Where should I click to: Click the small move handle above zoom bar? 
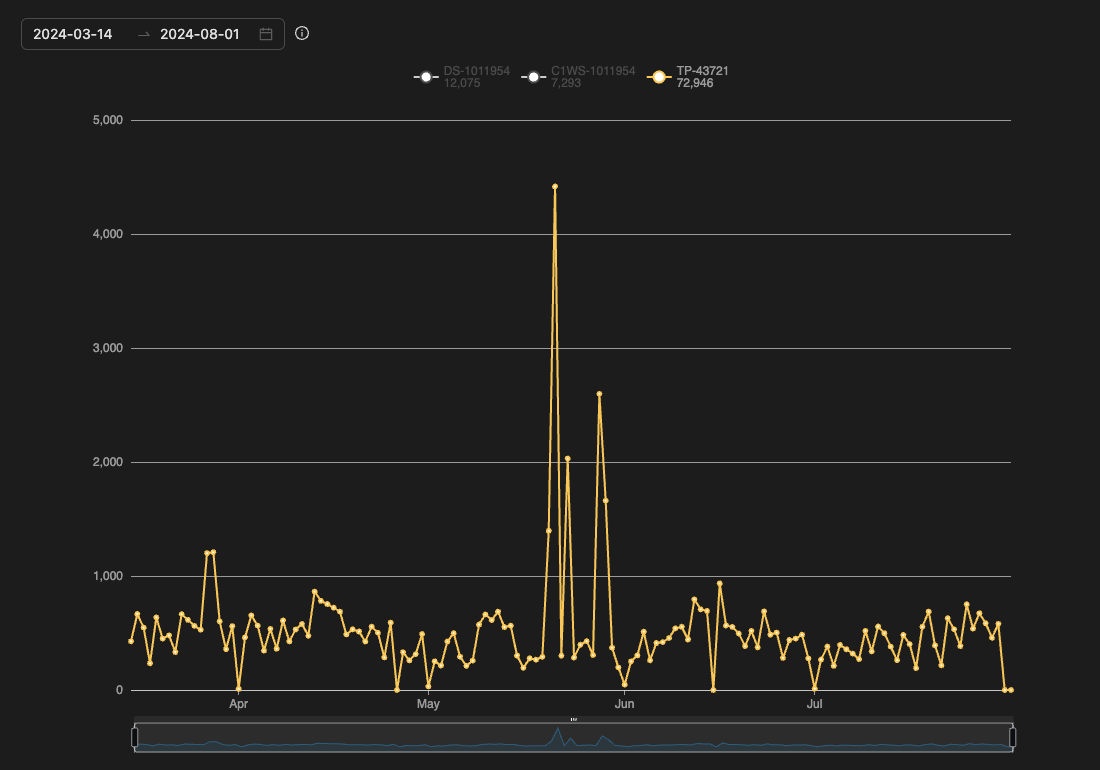click(574, 718)
